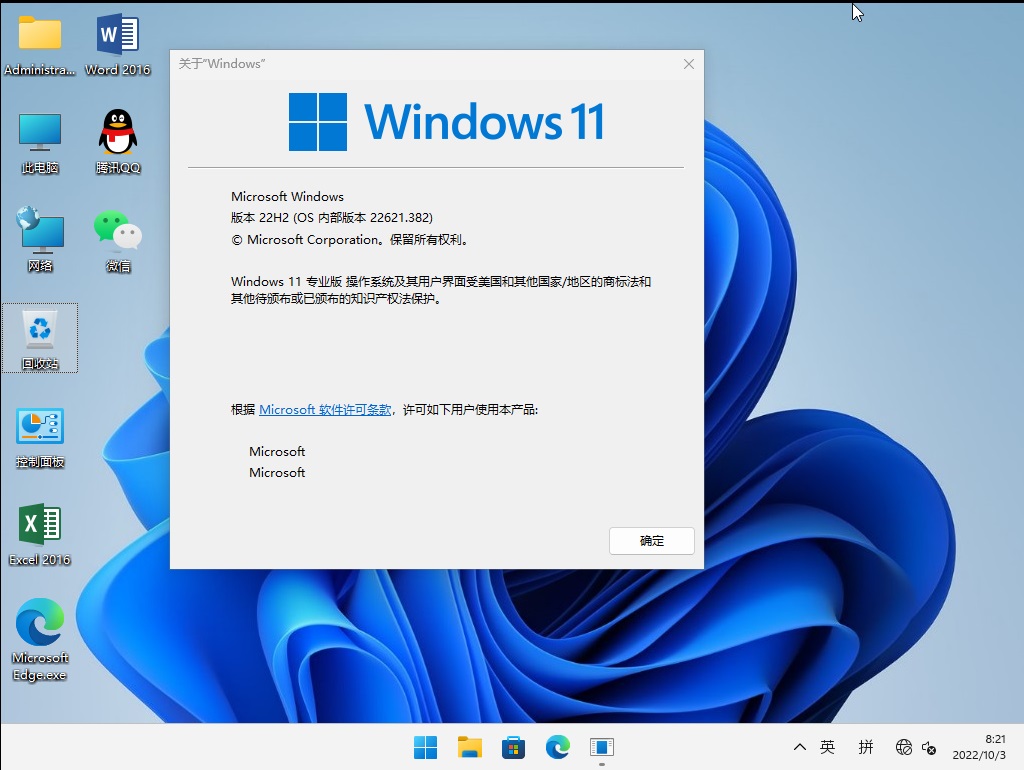Select the 网络 network icon
The image size is (1024, 770).
(39, 240)
